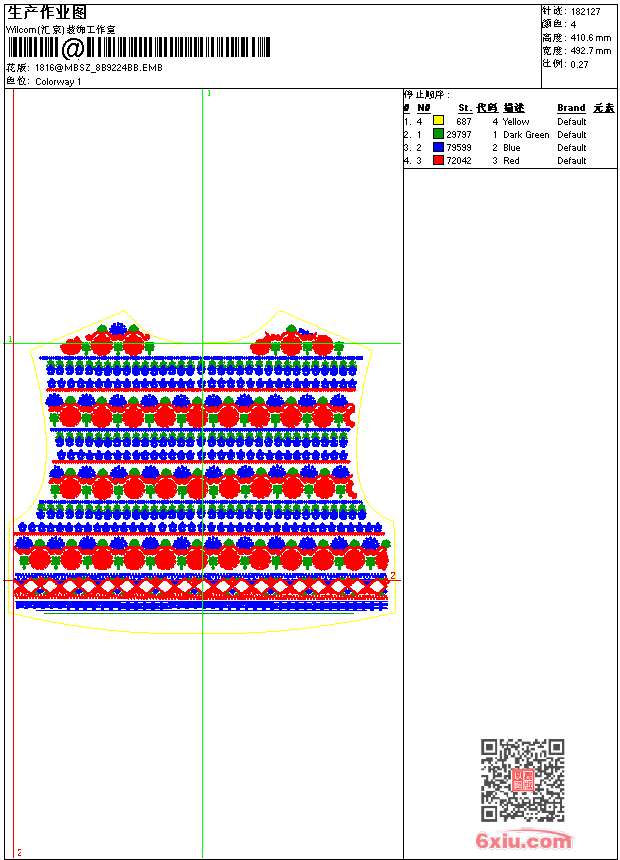Click the dark green color swatch

[x=438, y=133]
